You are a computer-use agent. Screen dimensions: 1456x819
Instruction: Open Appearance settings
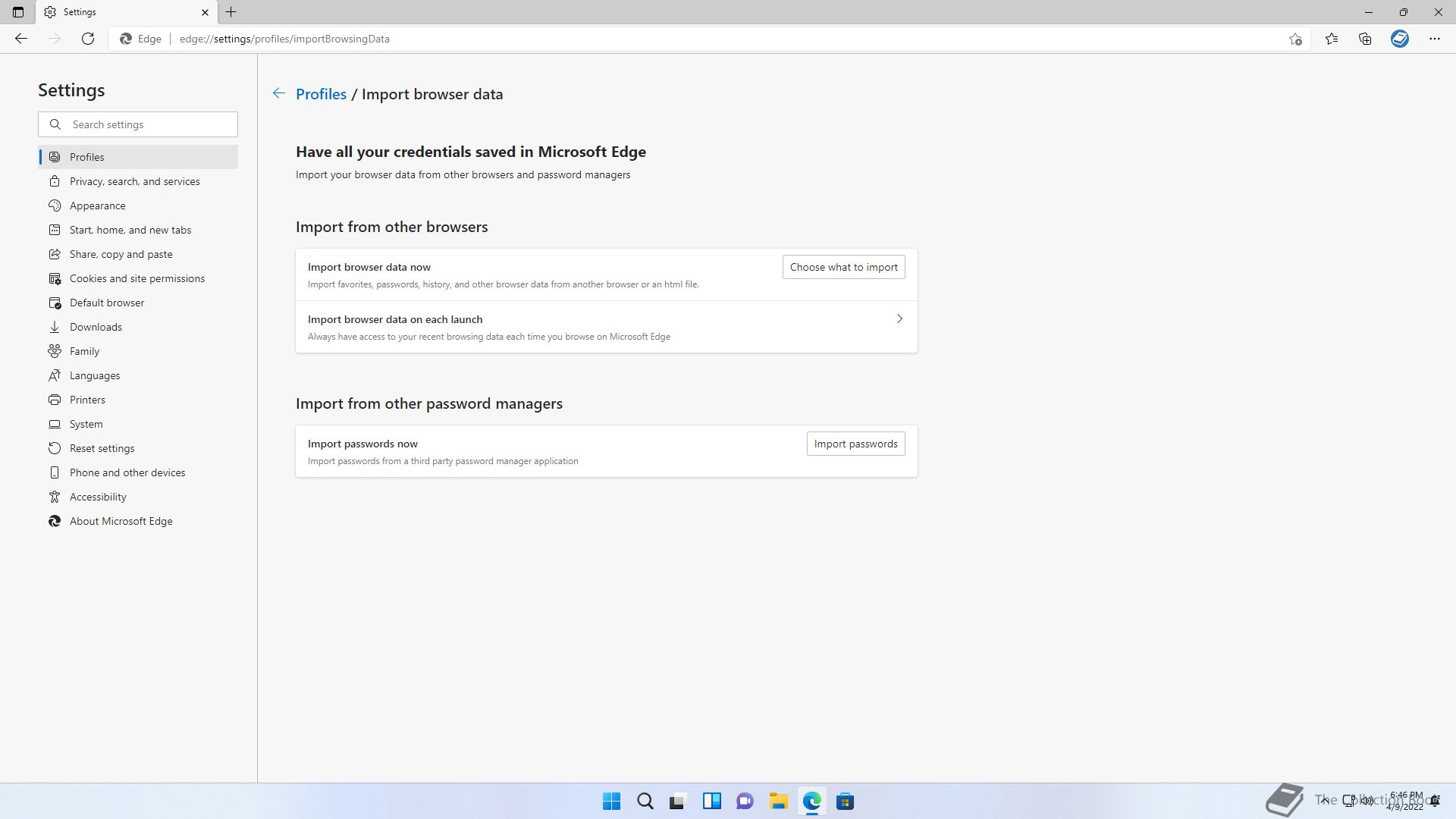coord(138,206)
